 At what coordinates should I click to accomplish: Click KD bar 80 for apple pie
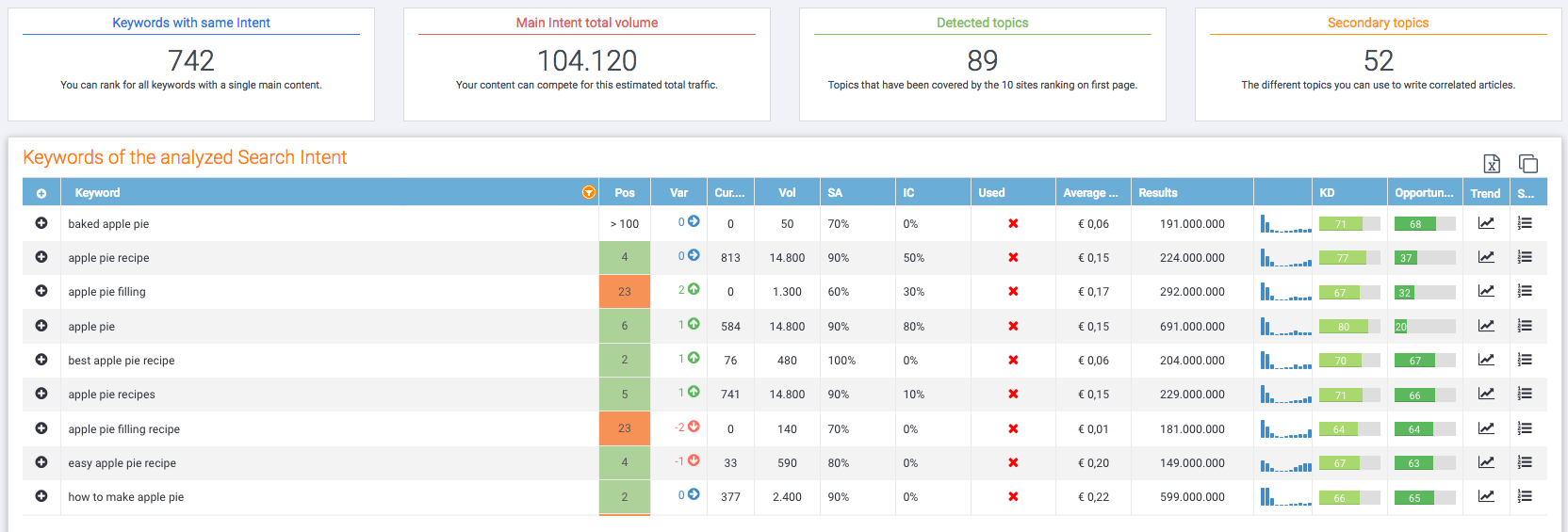pos(1349,327)
